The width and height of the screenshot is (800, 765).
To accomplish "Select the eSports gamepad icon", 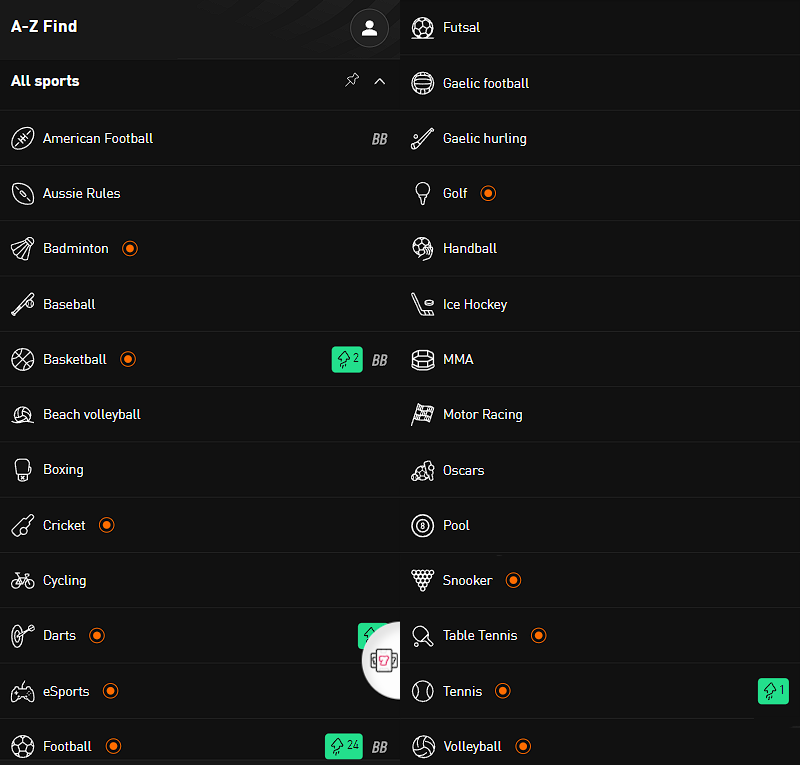I will tap(22, 692).
